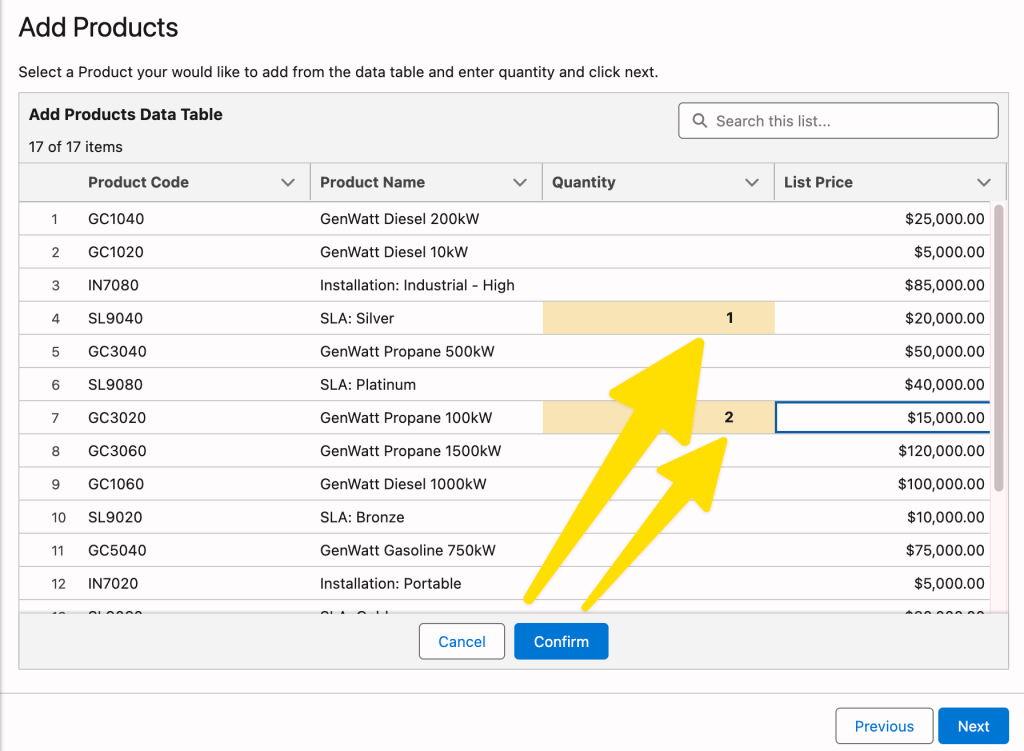Click the Next button
1024x751 pixels.
coord(973,725)
